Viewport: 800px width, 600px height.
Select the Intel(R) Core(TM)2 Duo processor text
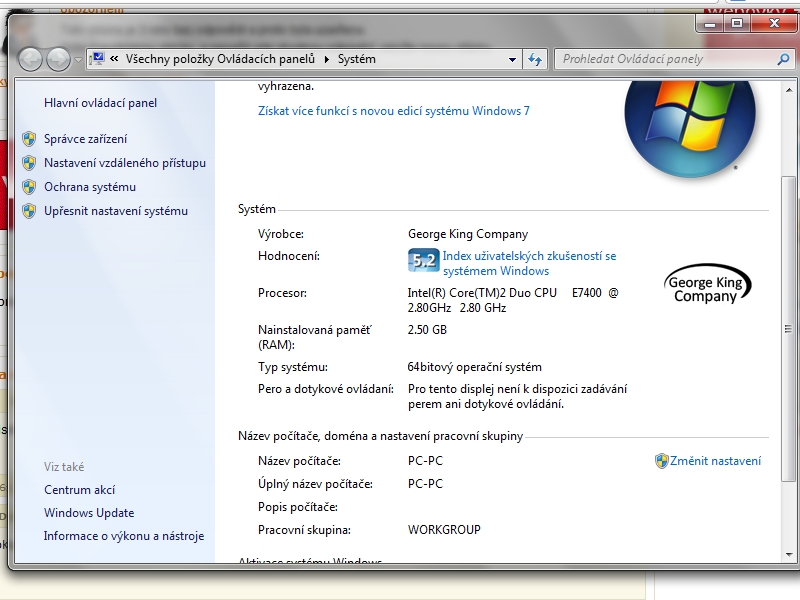click(513, 301)
